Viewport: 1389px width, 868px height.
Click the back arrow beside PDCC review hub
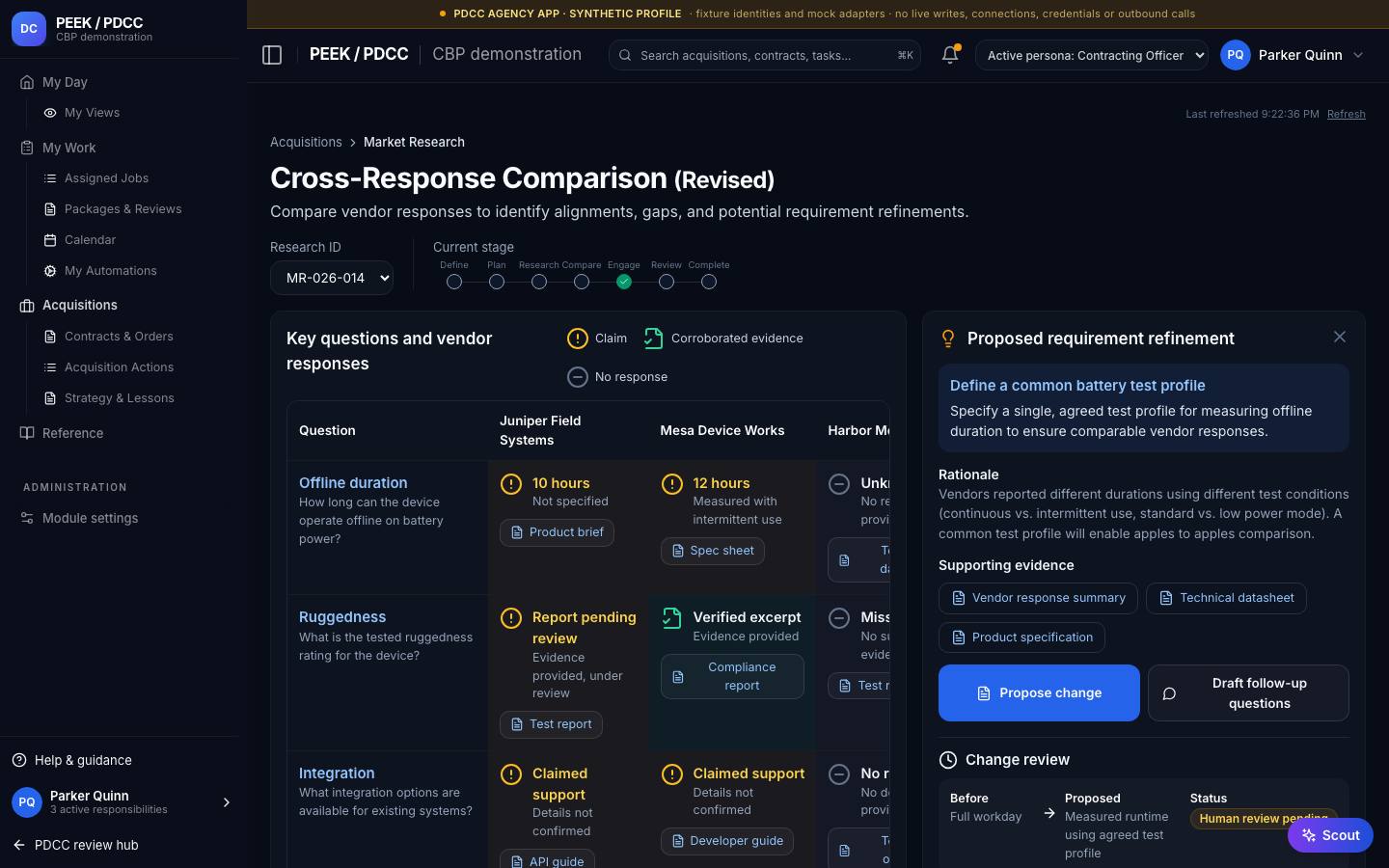[x=19, y=845]
